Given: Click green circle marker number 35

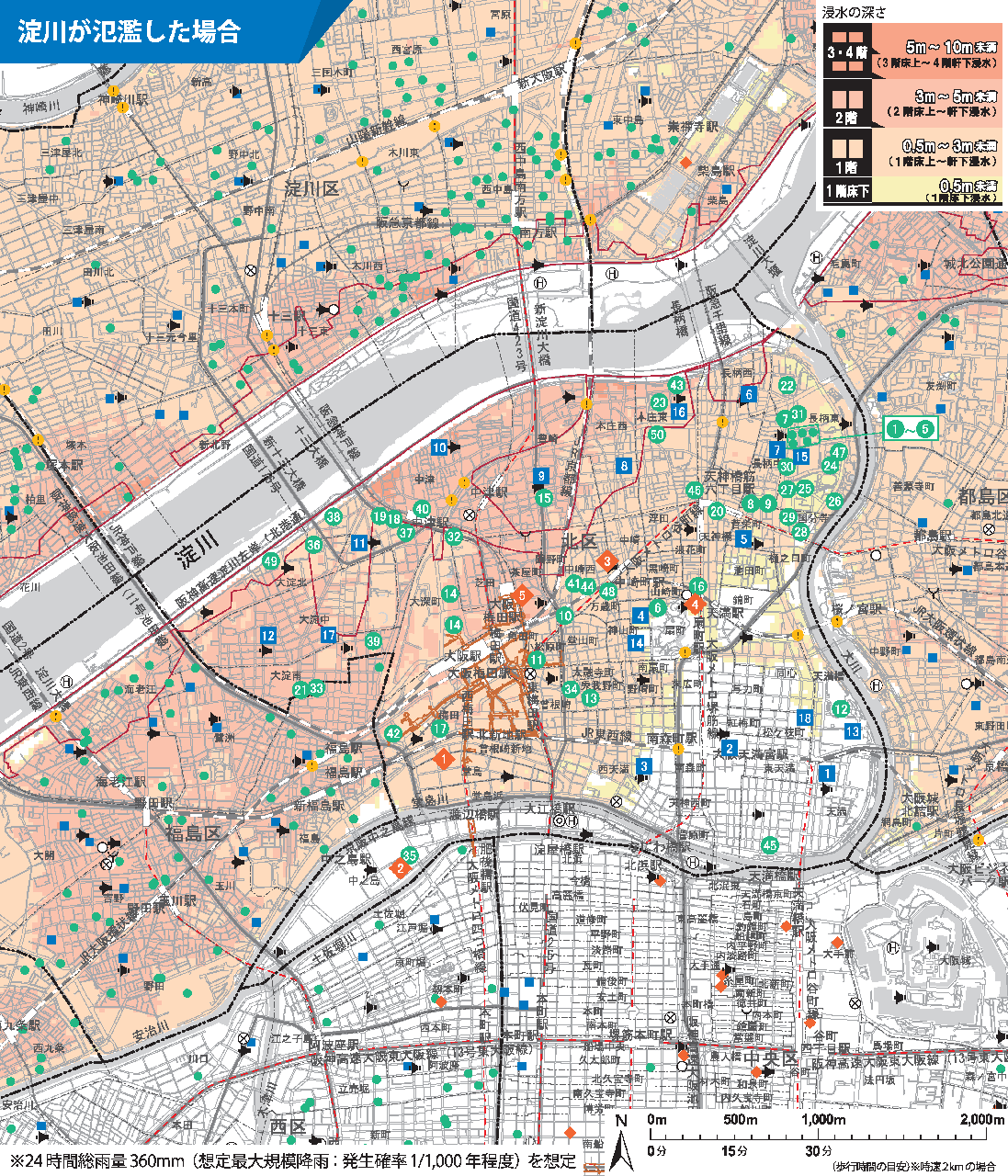Looking at the screenshot, I should (x=410, y=855).
